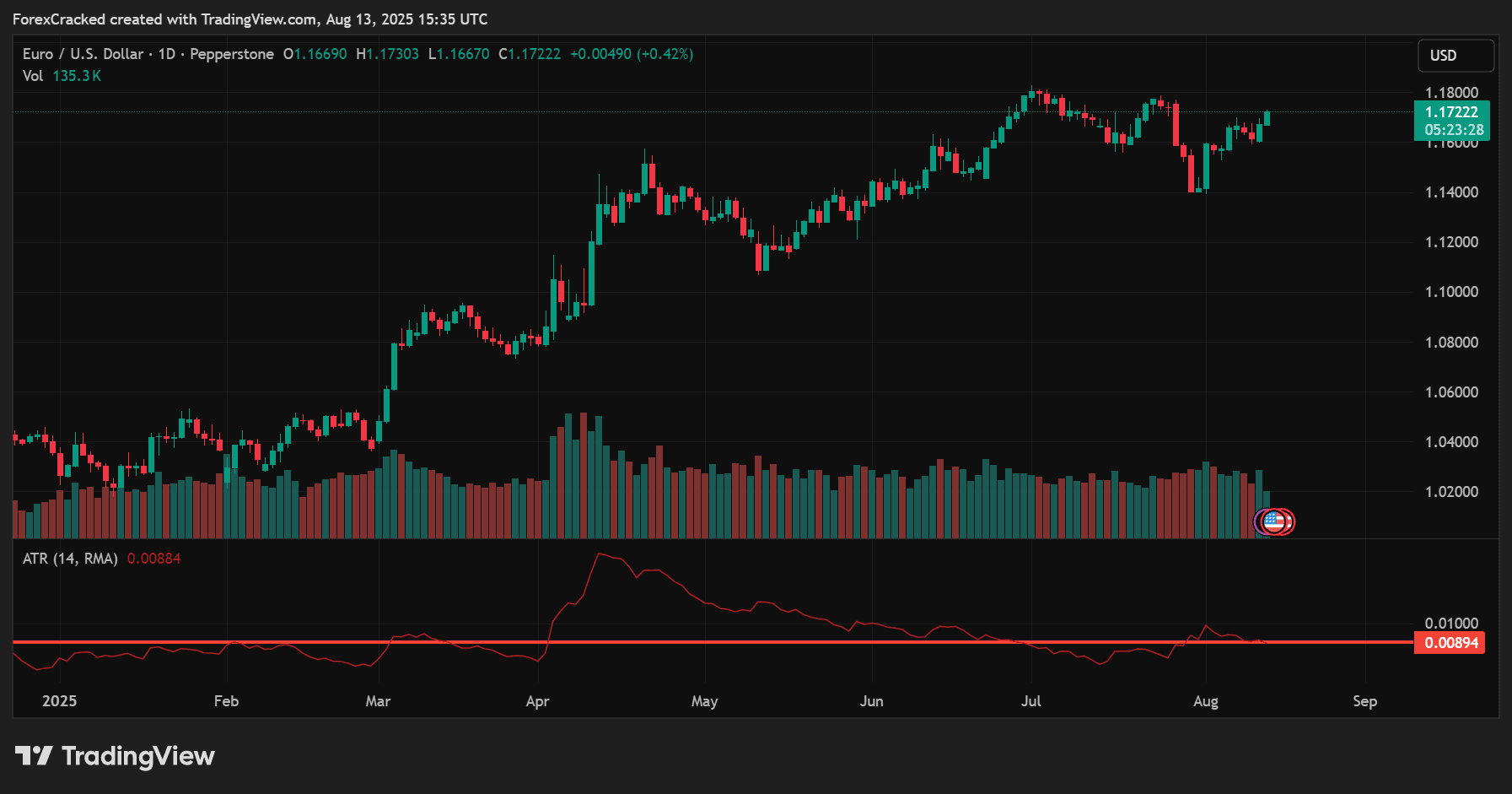Open the 1D timeframe selector

(x=165, y=53)
